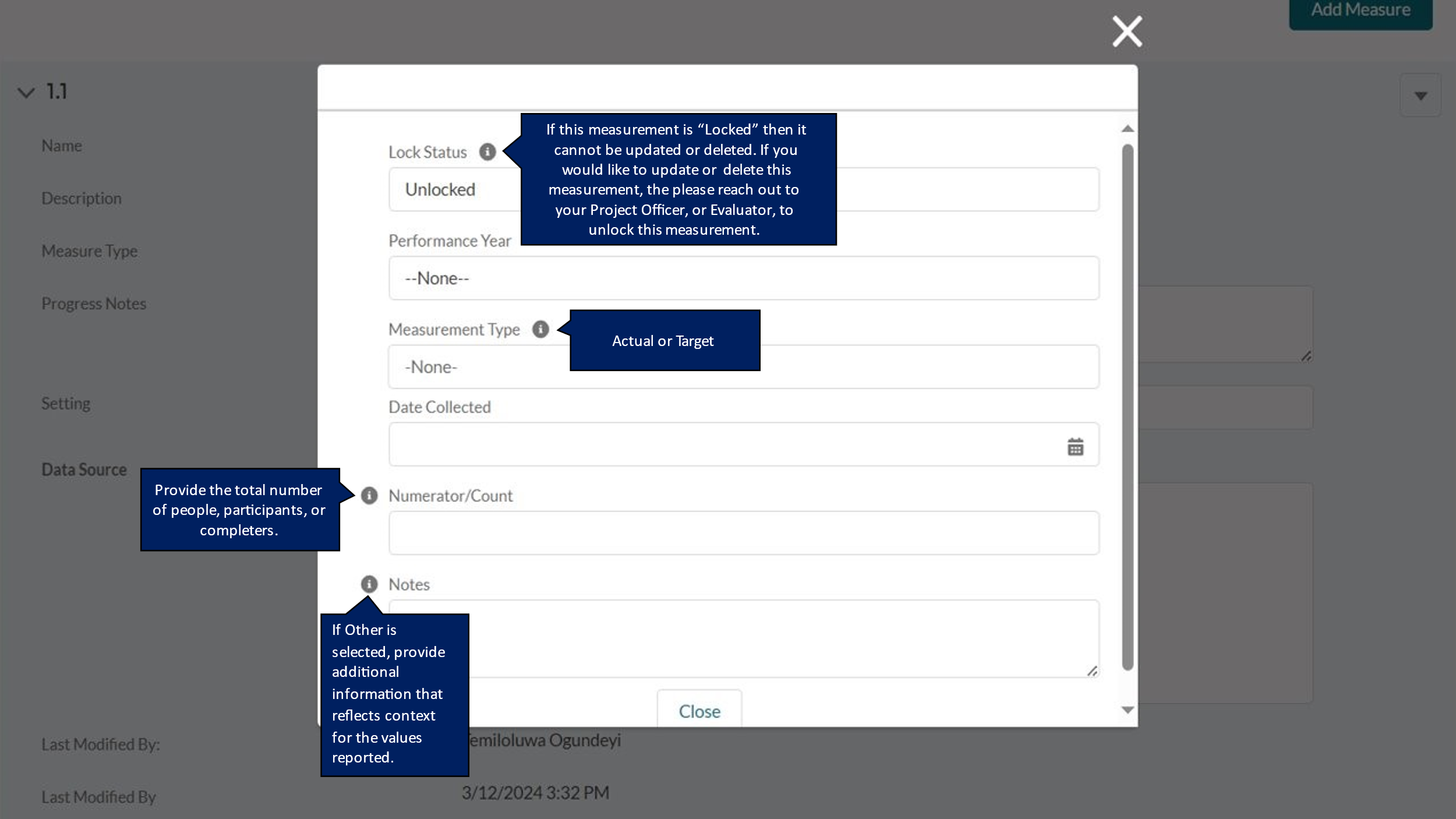This screenshot has height=819, width=1456.
Task: Click the Notes info icon
Action: [369, 584]
